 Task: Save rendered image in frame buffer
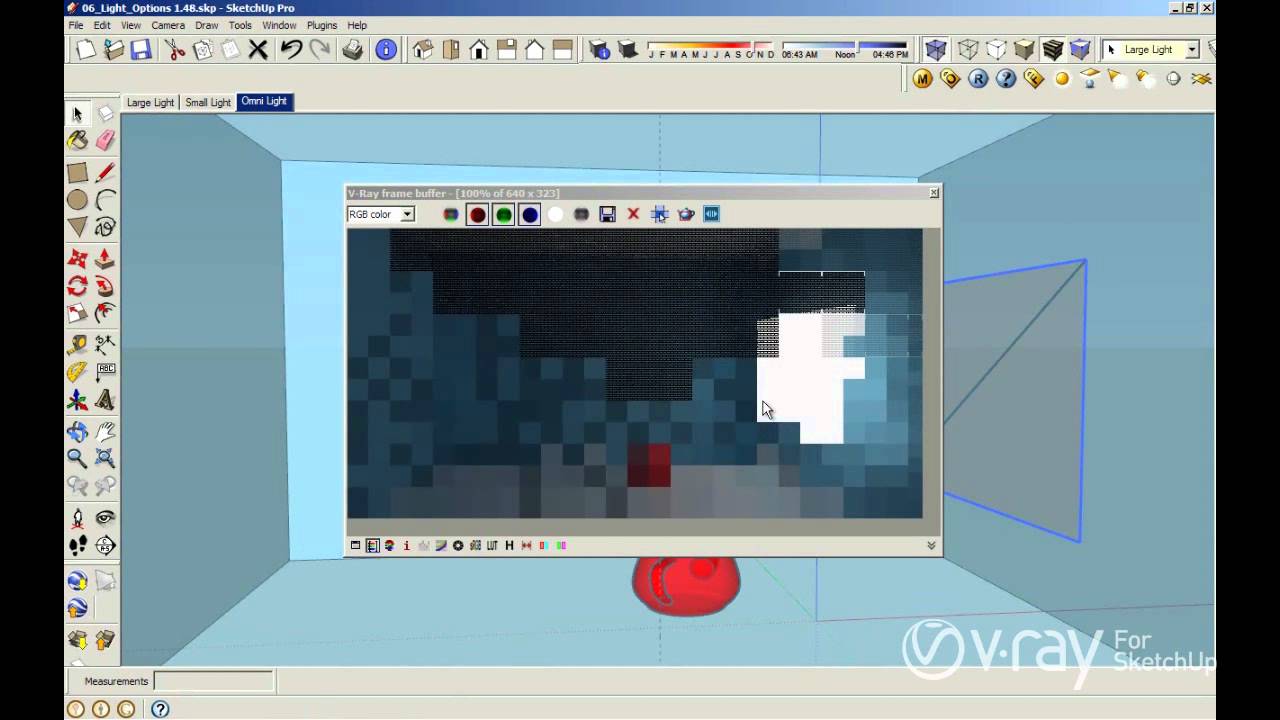tap(607, 214)
